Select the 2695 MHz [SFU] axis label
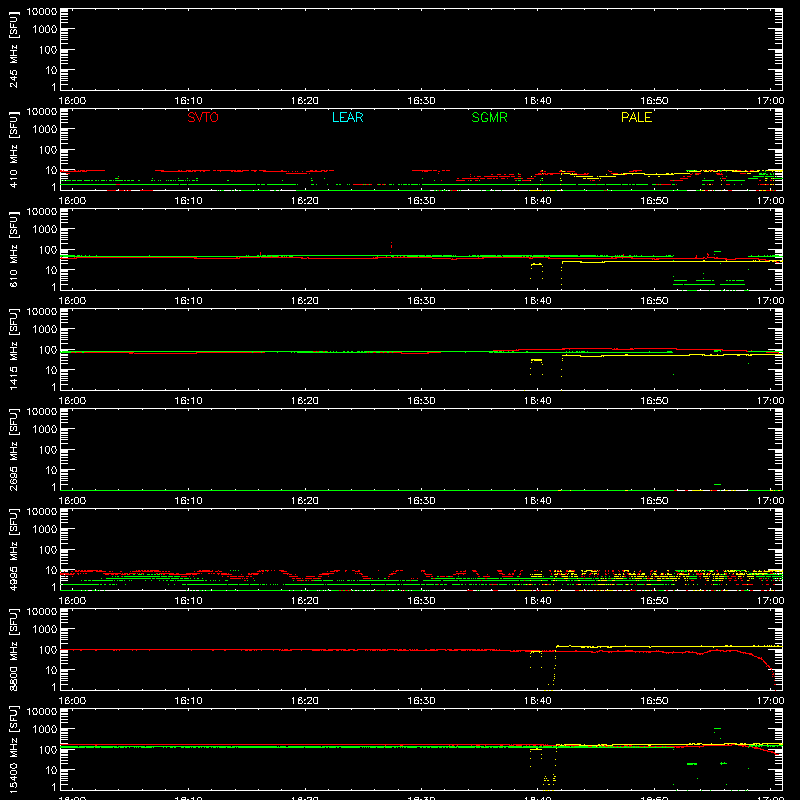The height and width of the screenshot is (800, 800). point(13,450)
